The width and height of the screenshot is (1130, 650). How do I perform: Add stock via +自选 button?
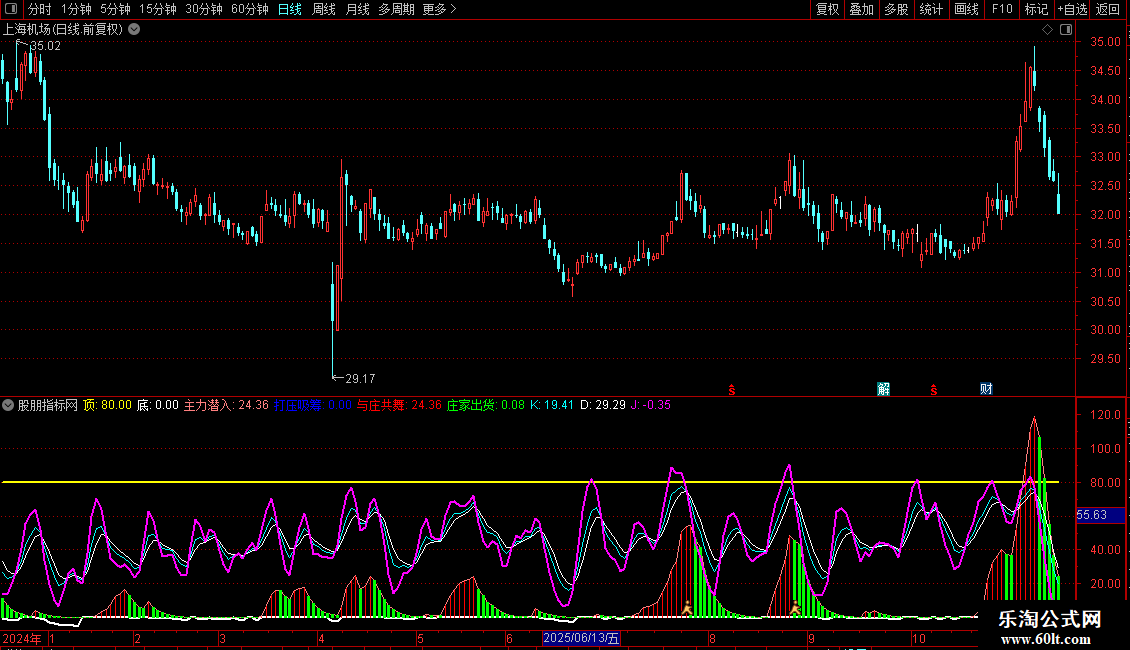click(x=1071, y=9)
